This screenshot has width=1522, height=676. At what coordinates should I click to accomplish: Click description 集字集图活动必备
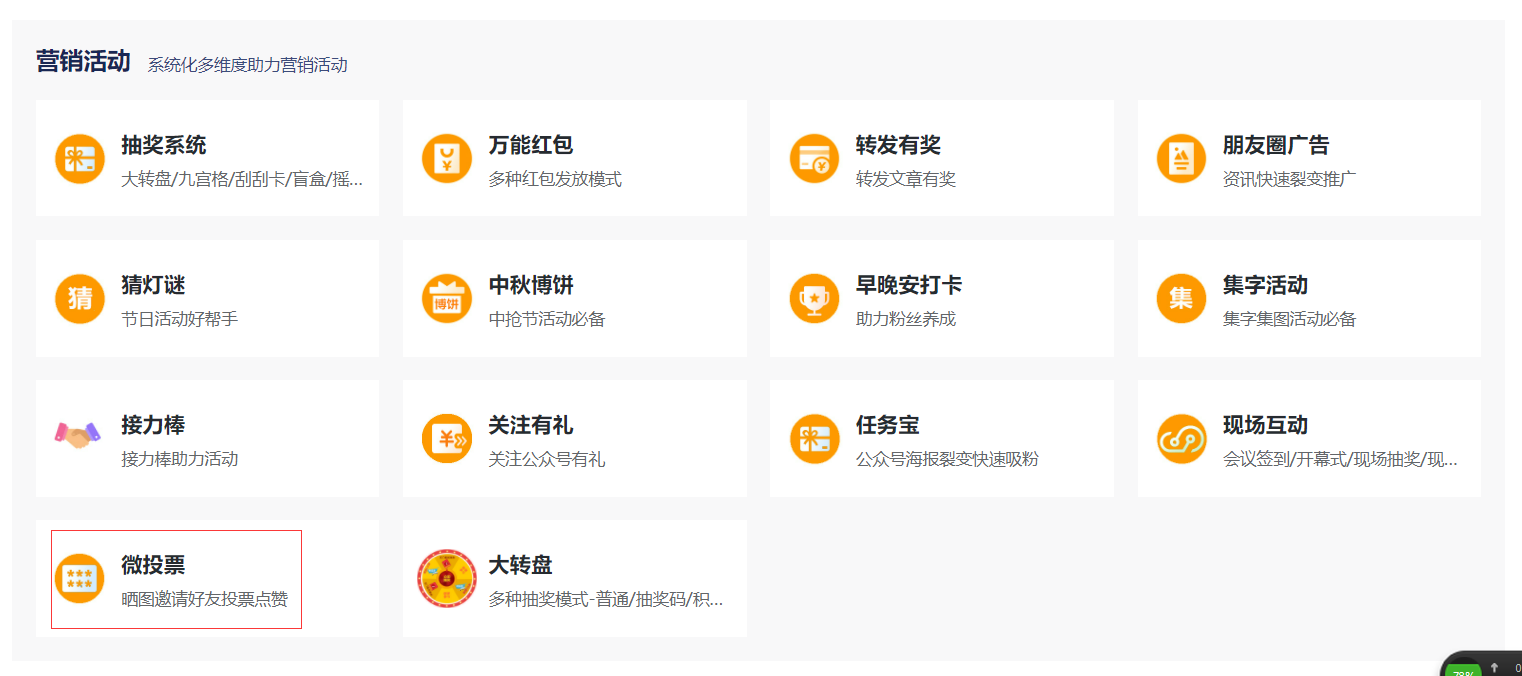click(x=1289, y=320)
